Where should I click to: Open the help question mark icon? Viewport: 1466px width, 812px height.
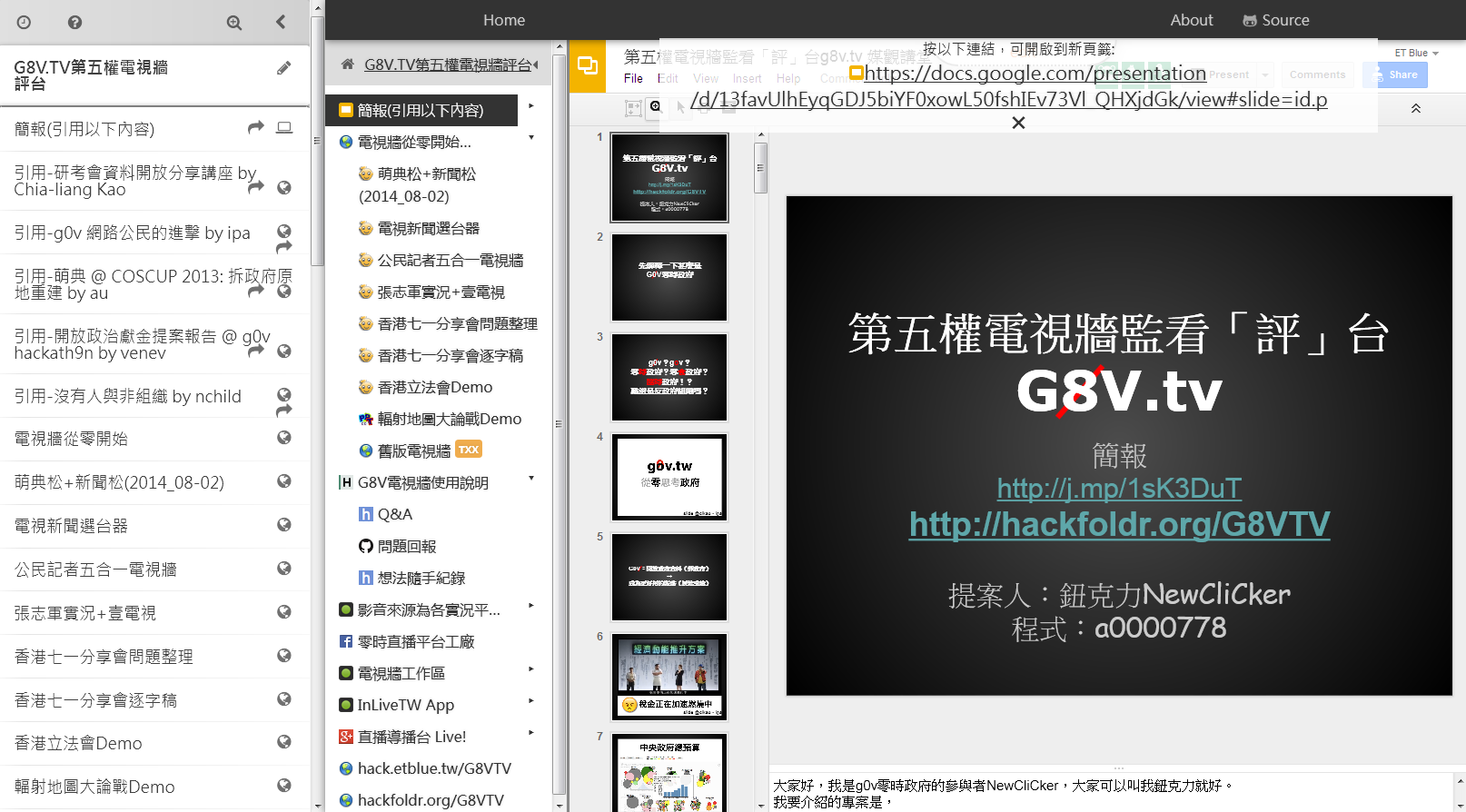point(75,23)
